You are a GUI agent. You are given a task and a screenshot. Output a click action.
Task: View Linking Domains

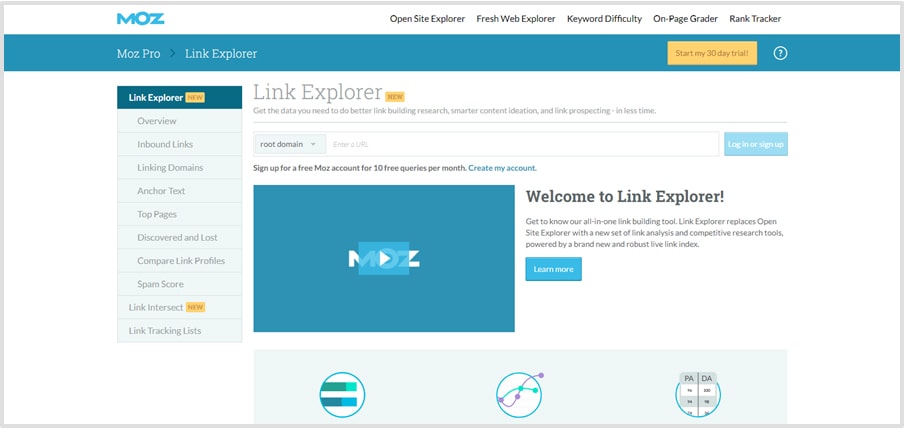pyautogui.click(x=179, y=167)
